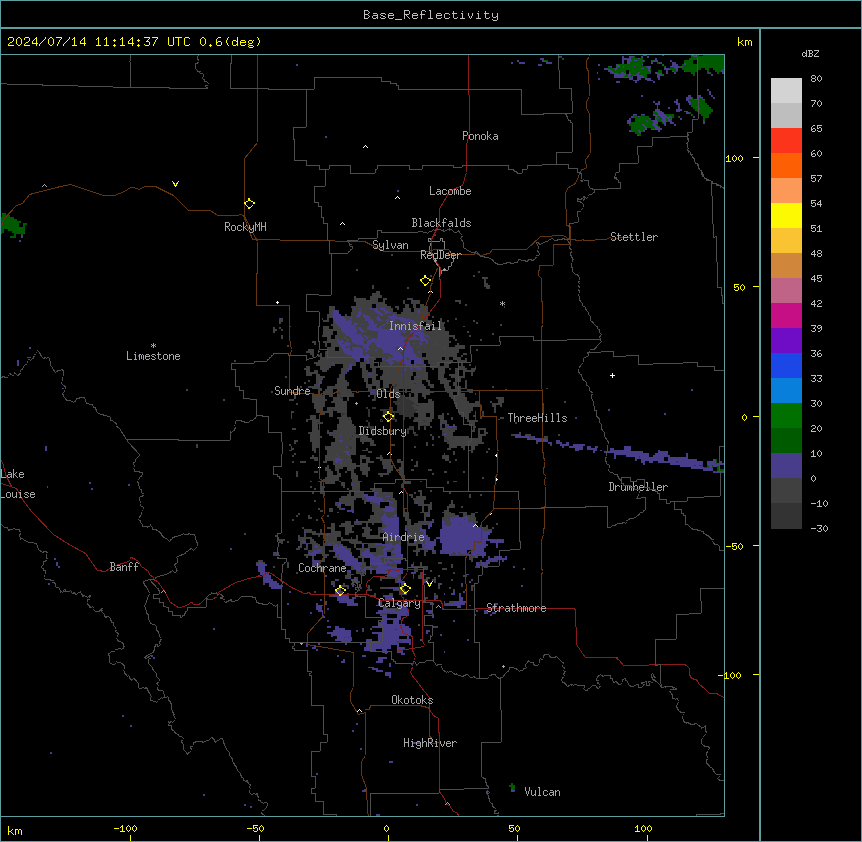Click the Airdrie city label
This screenshot has width=862, height=842.
pos(403,537)
